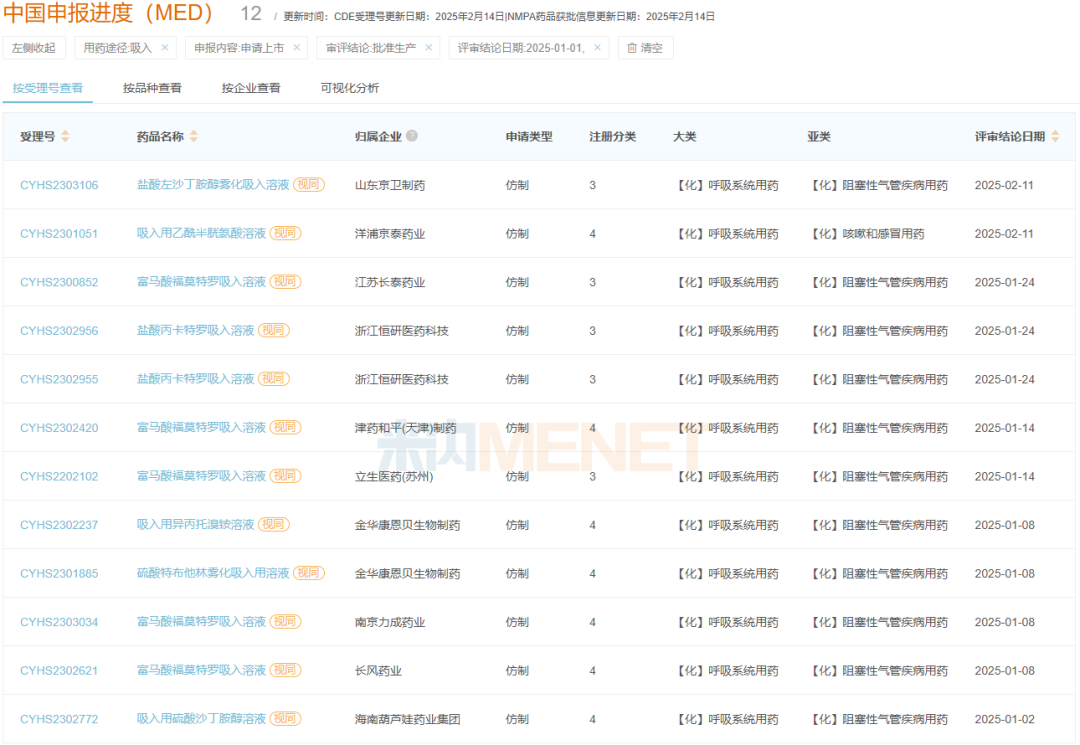Remove the 审评结论:批准生产 filter tag
This screenshot has width=1080, height=745.
[x=428, y=48]
